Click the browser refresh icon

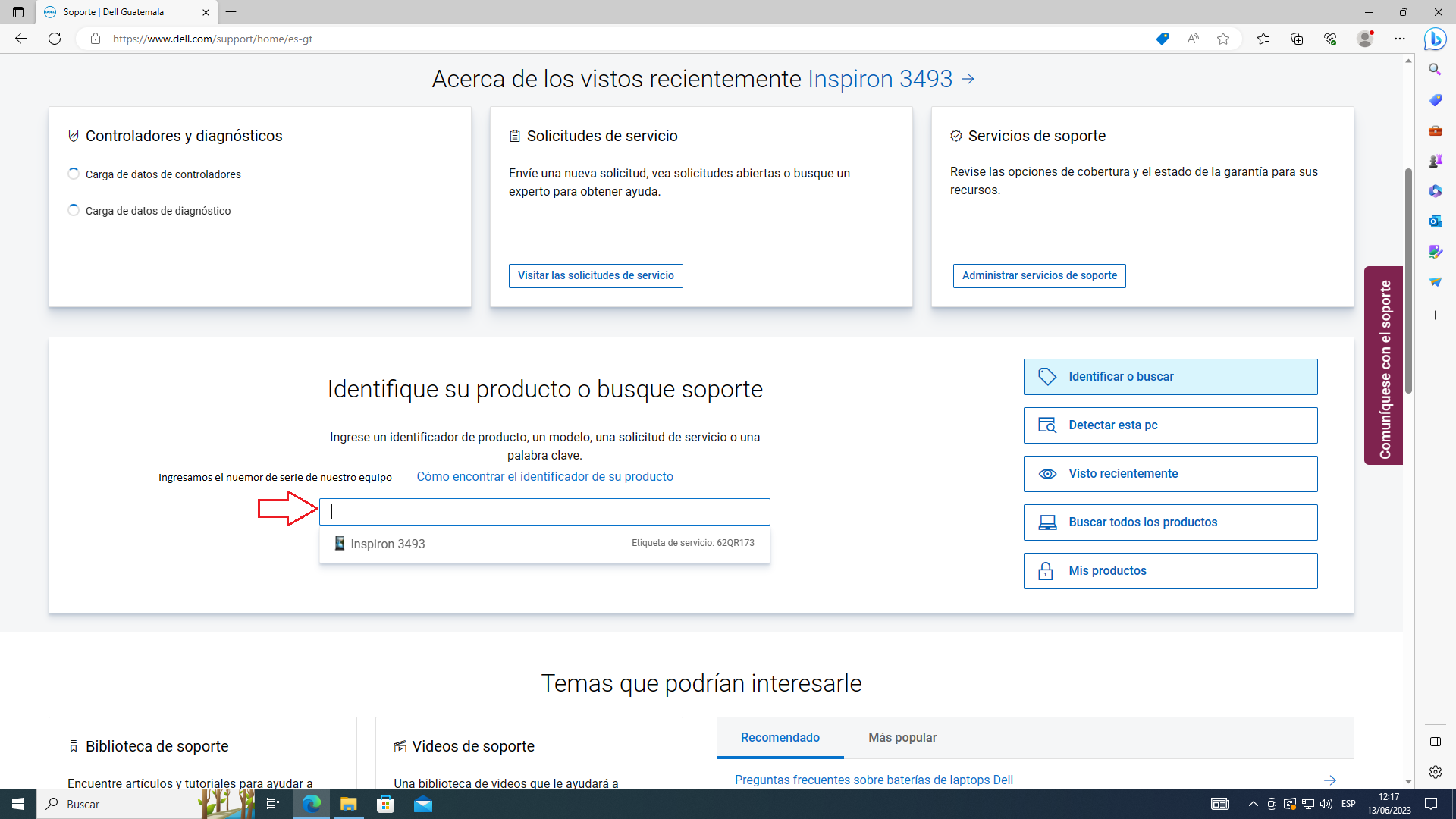pyautogui.click(x=55, y=39)
